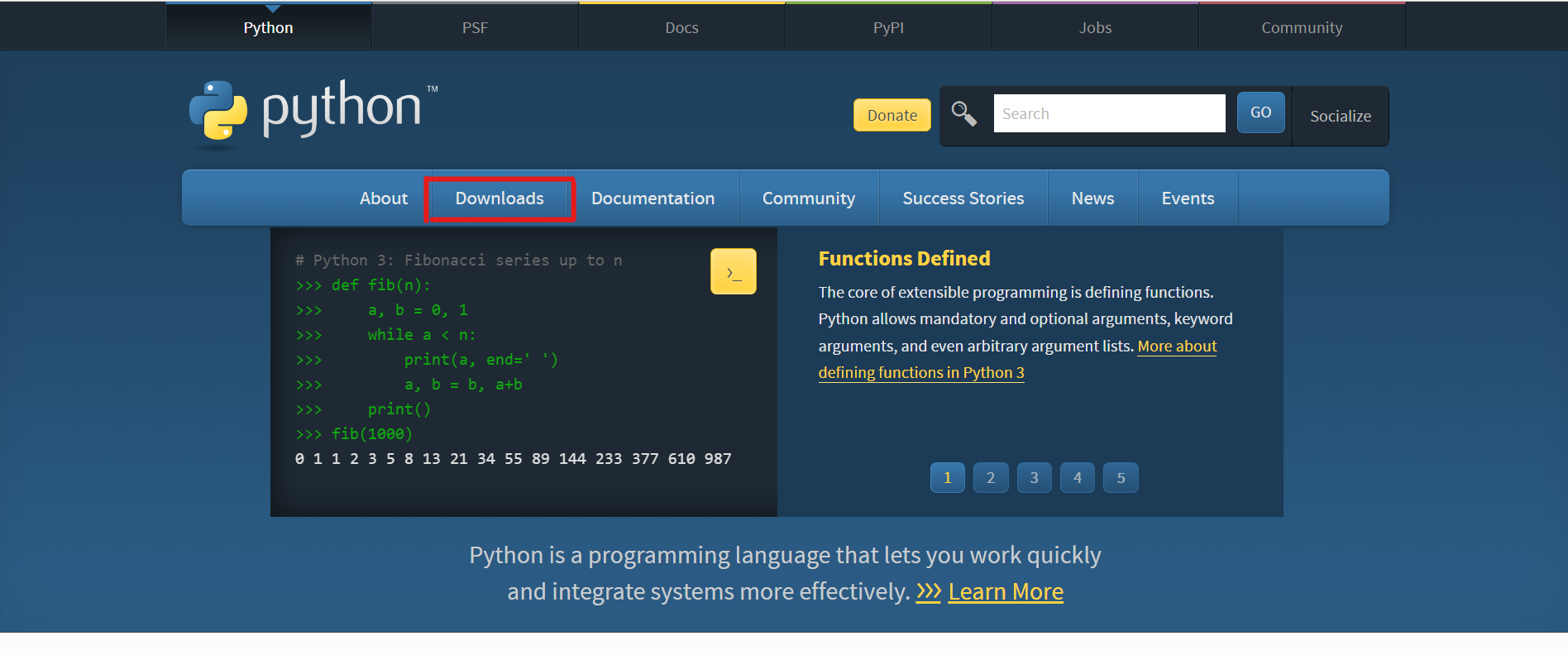Open the Downloads navigation menu
The width and height of the screenshot is (1568, 655).
coord(500,198)
